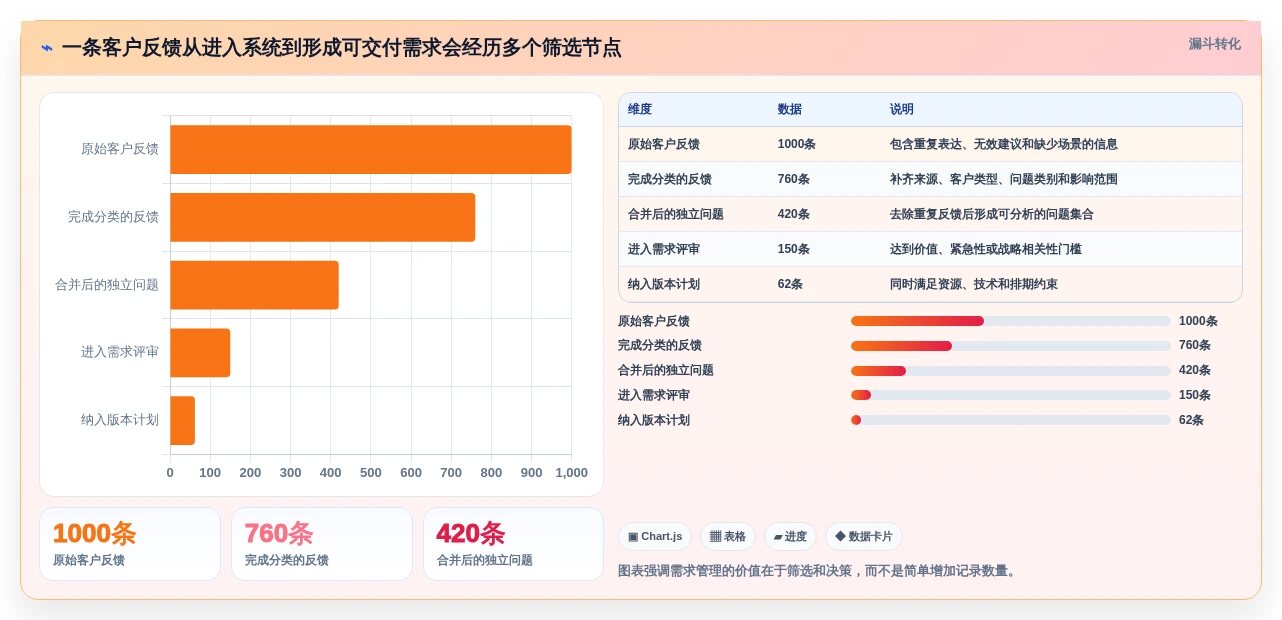Click the description 去除重复反馈后形成可分析的问题集合
The width and height of the screenshot is (1282, 620).
point(992,214)
